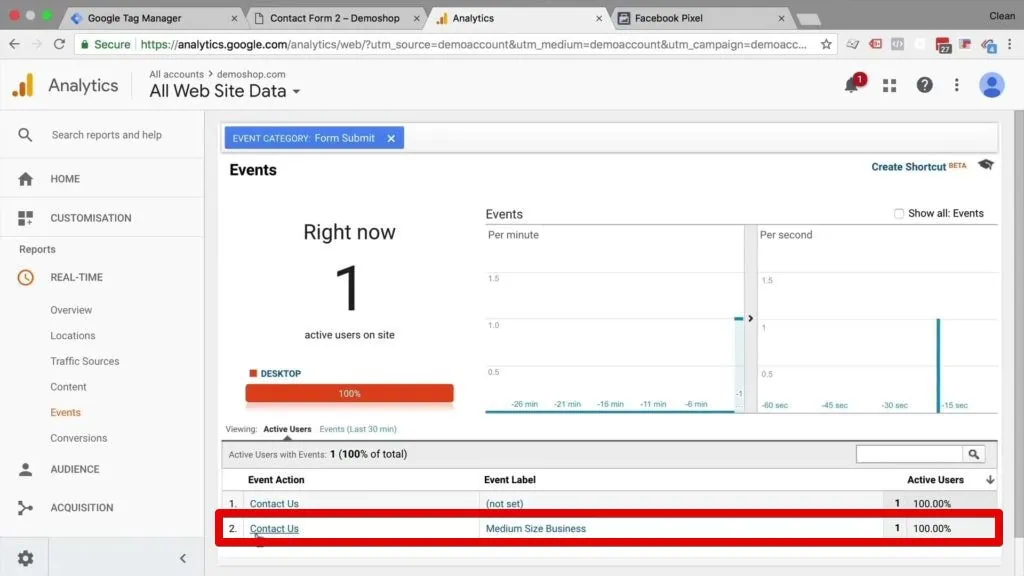Collapse the left sidebar with the chevron

pyautogui.click(x=182, y=557)
